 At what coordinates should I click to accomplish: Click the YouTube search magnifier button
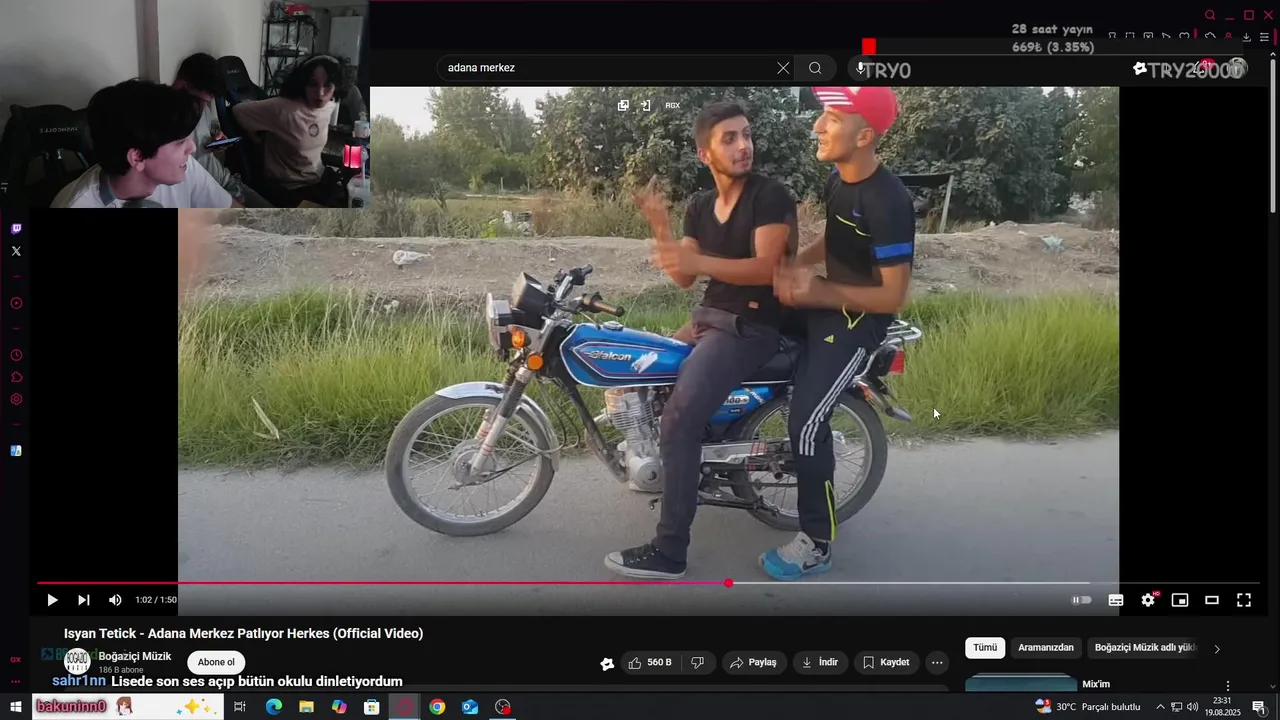pyautogui.click(x=815, y=68)
